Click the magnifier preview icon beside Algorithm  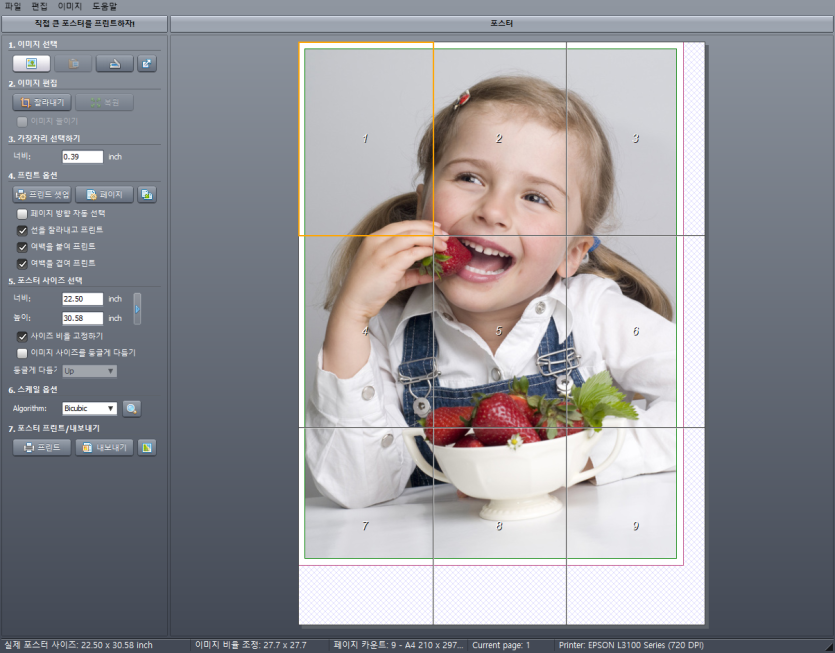tap(132, 408)
